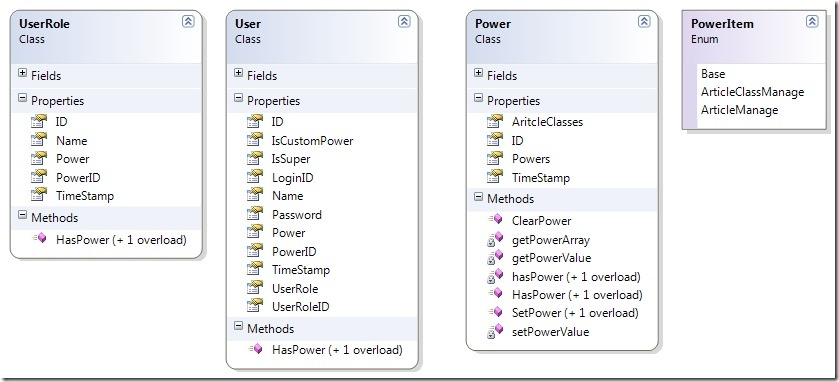Select Password property in User class
Image resolution: width=839 pixels, height=382 pixels.
tap(297, 215)
